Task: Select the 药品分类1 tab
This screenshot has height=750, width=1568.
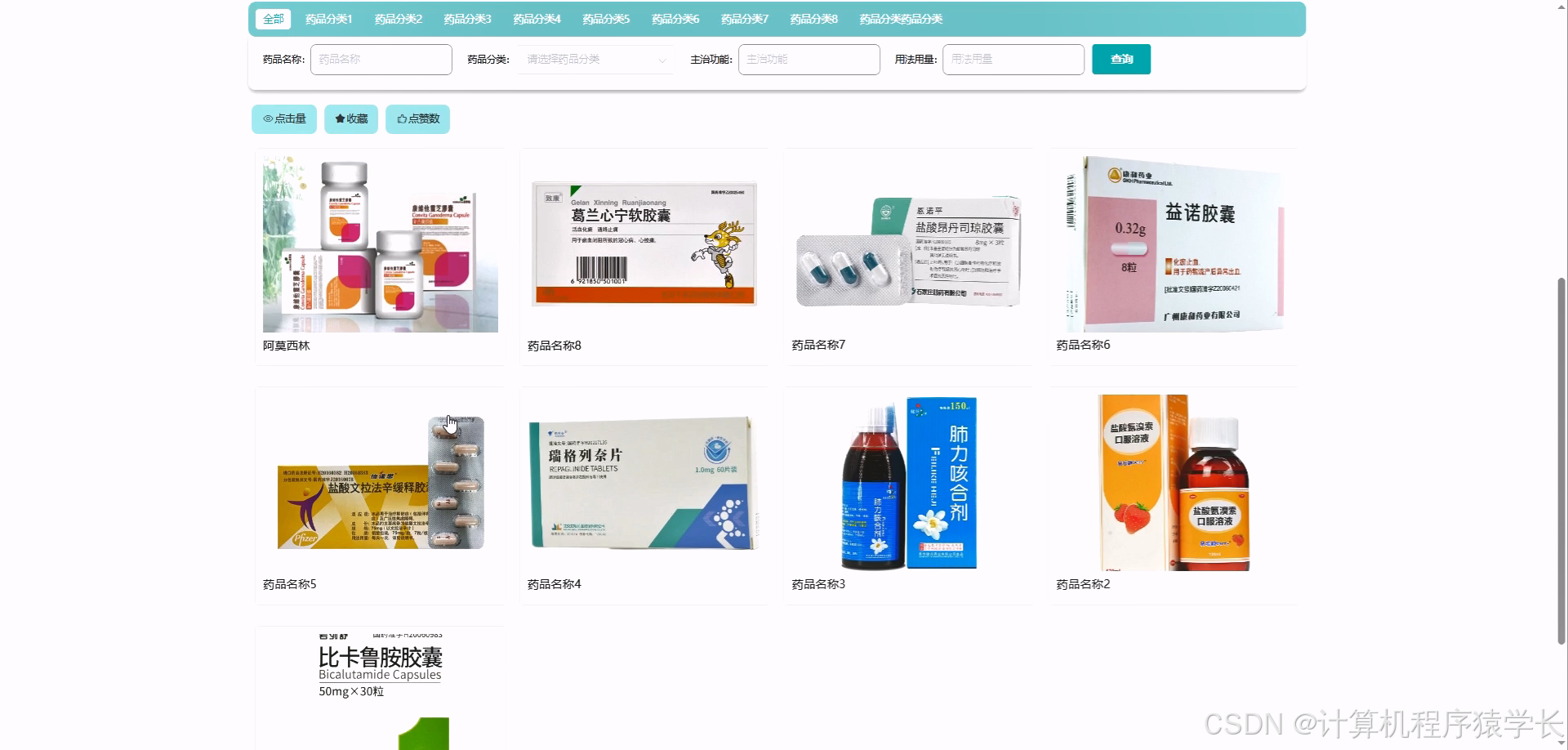Action: point(327,18)
